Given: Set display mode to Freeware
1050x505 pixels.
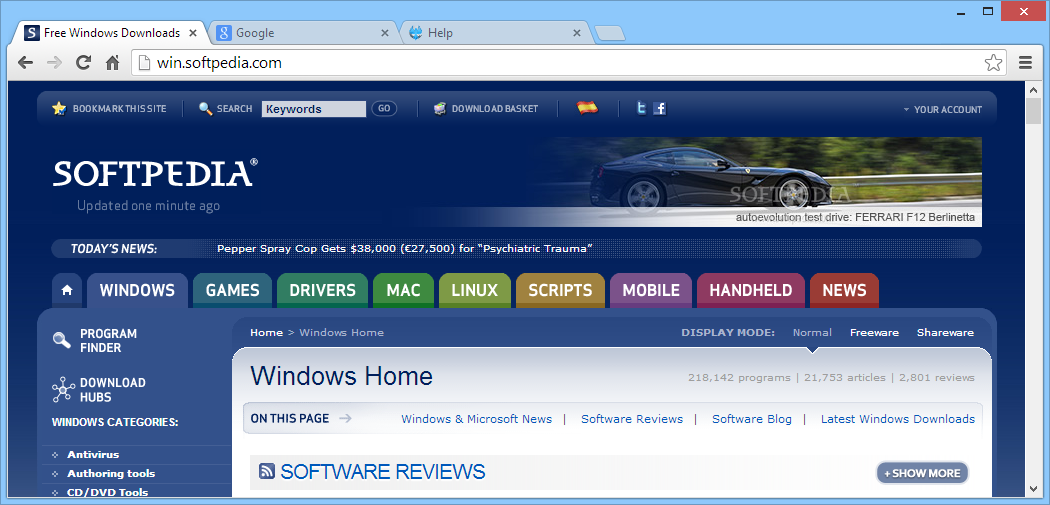Looking at the screenshot, I should (x=874, y=332).
